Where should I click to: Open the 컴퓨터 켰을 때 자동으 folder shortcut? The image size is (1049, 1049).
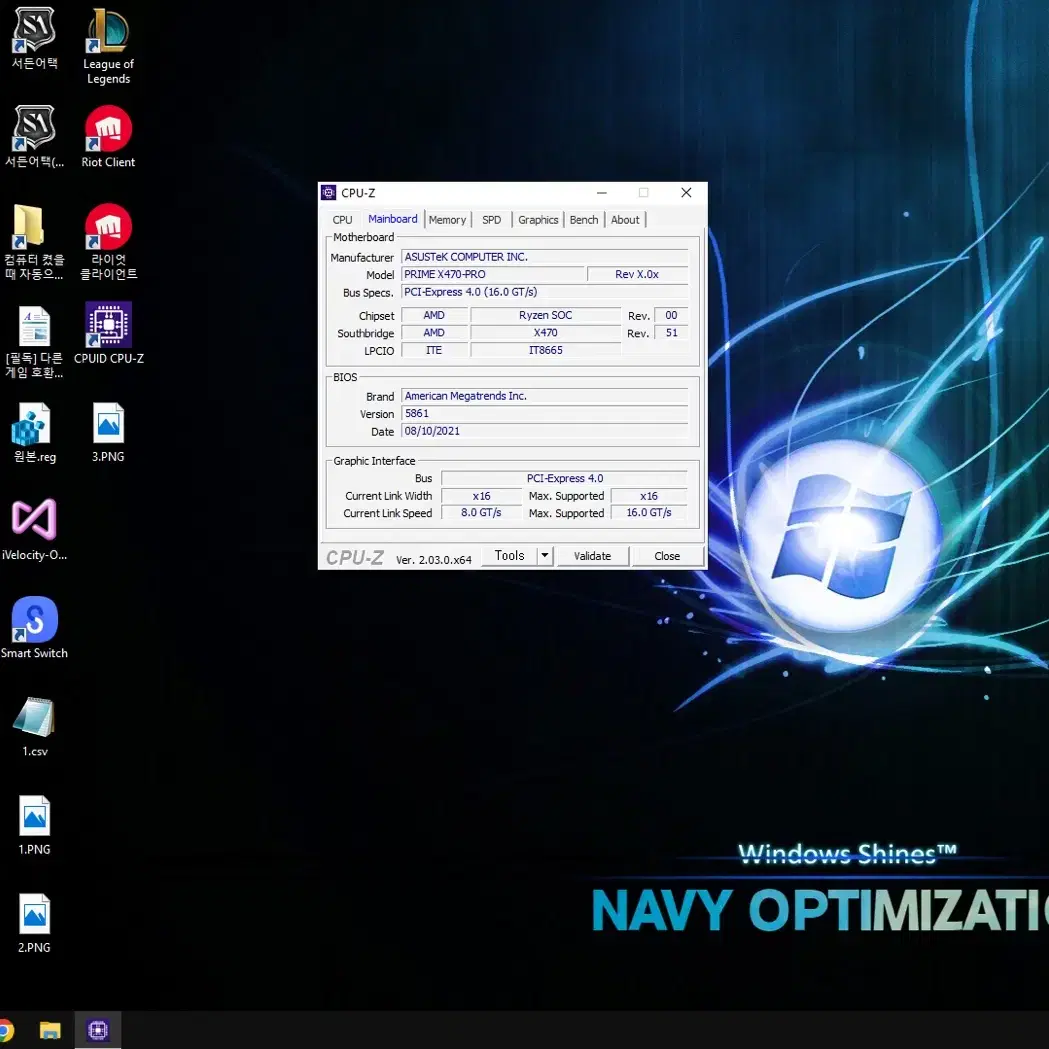coord(34,242)
